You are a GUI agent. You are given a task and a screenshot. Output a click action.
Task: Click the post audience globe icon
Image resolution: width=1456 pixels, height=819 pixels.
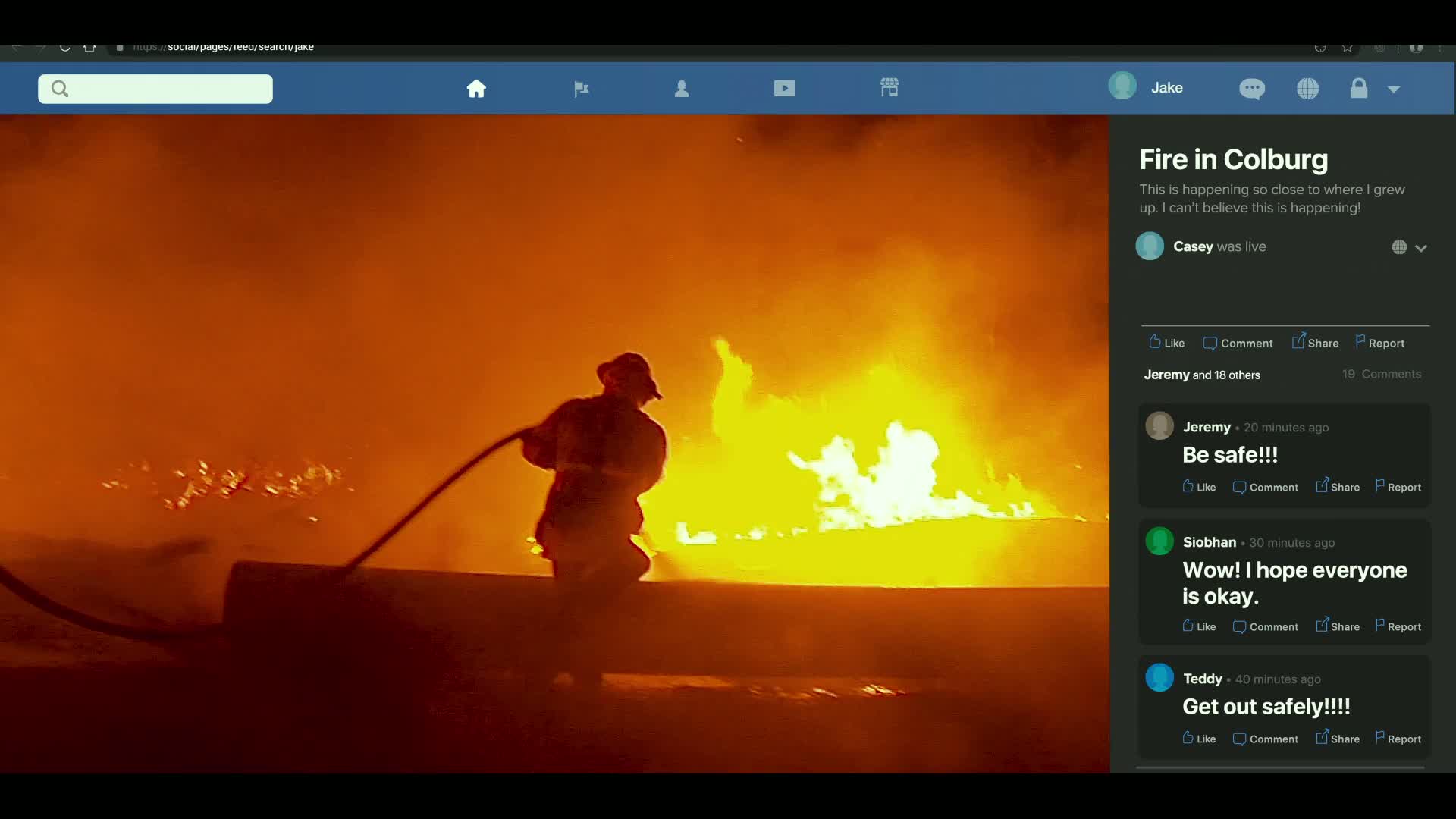point(1399,247)
